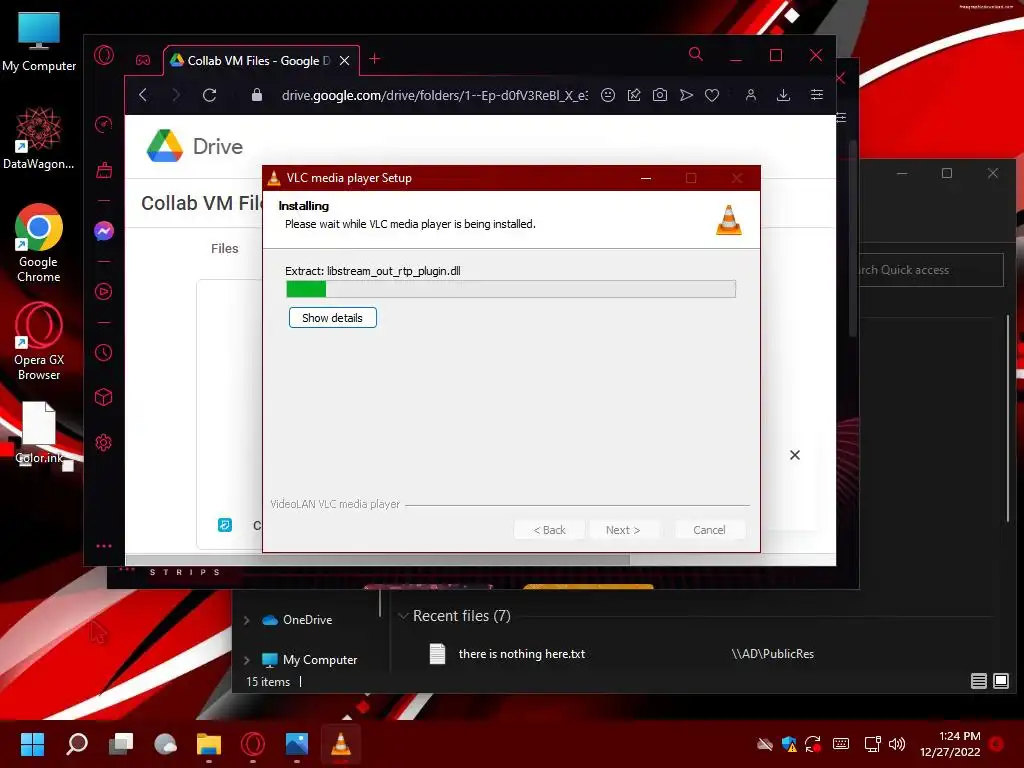The width and height of the screenshot is (1024, 768).
Task: Open Opera downloads arrow icon
Action: click(784, 95)
